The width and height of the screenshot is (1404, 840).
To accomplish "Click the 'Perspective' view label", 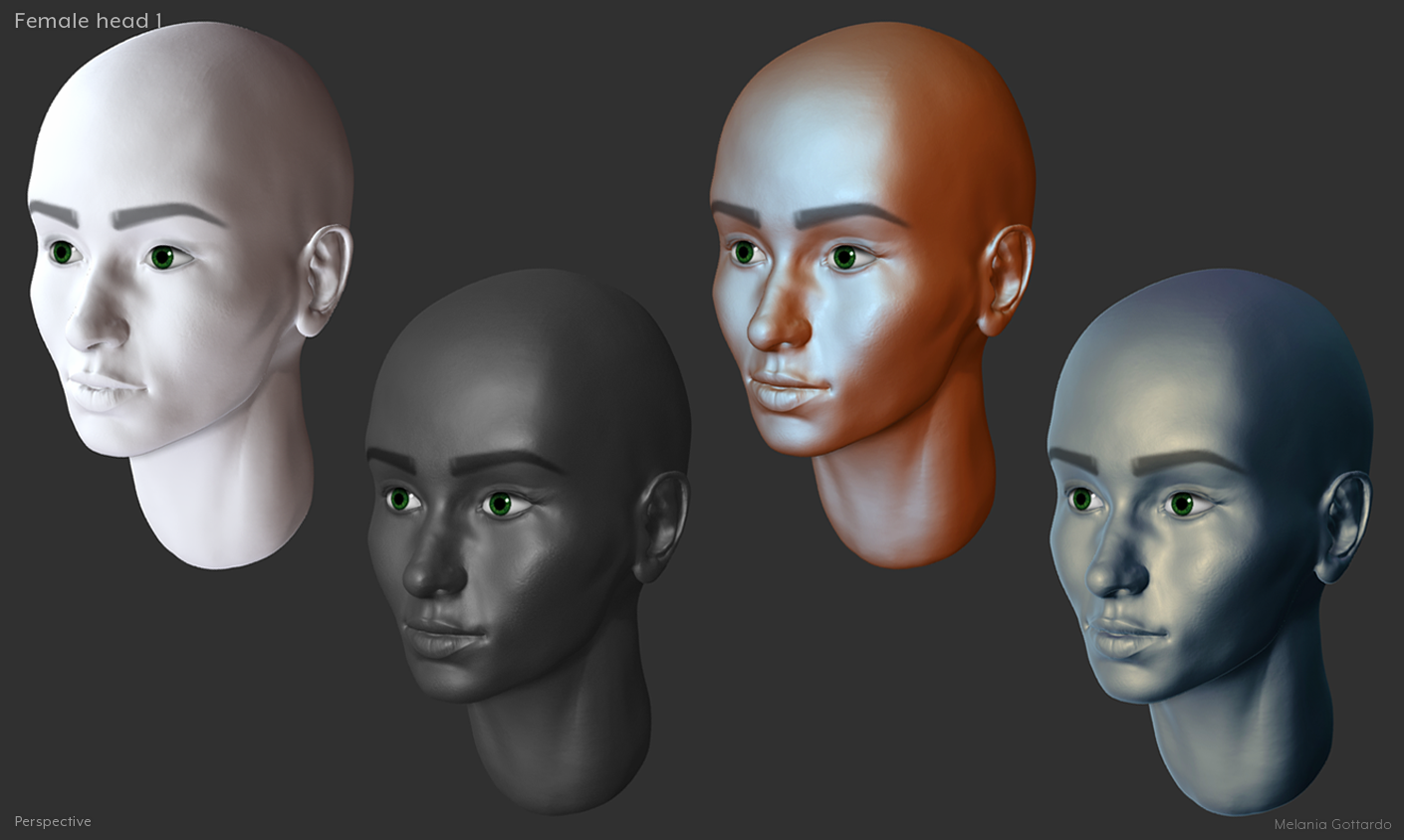I will click(53, 821).
